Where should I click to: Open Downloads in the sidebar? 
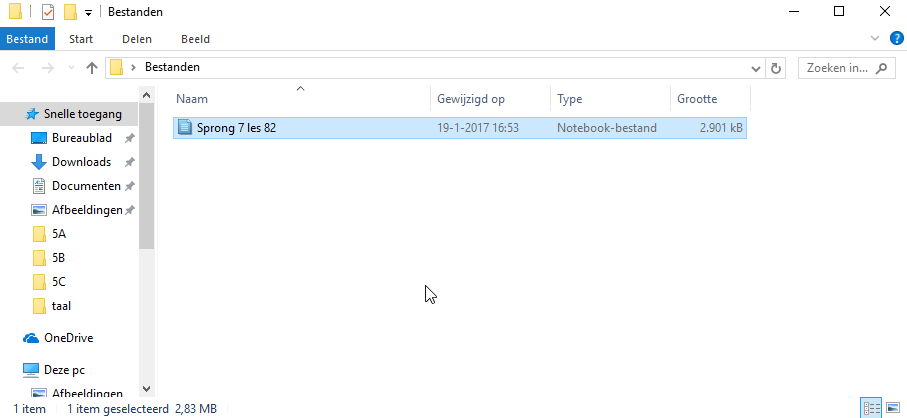tap(82, 162)
